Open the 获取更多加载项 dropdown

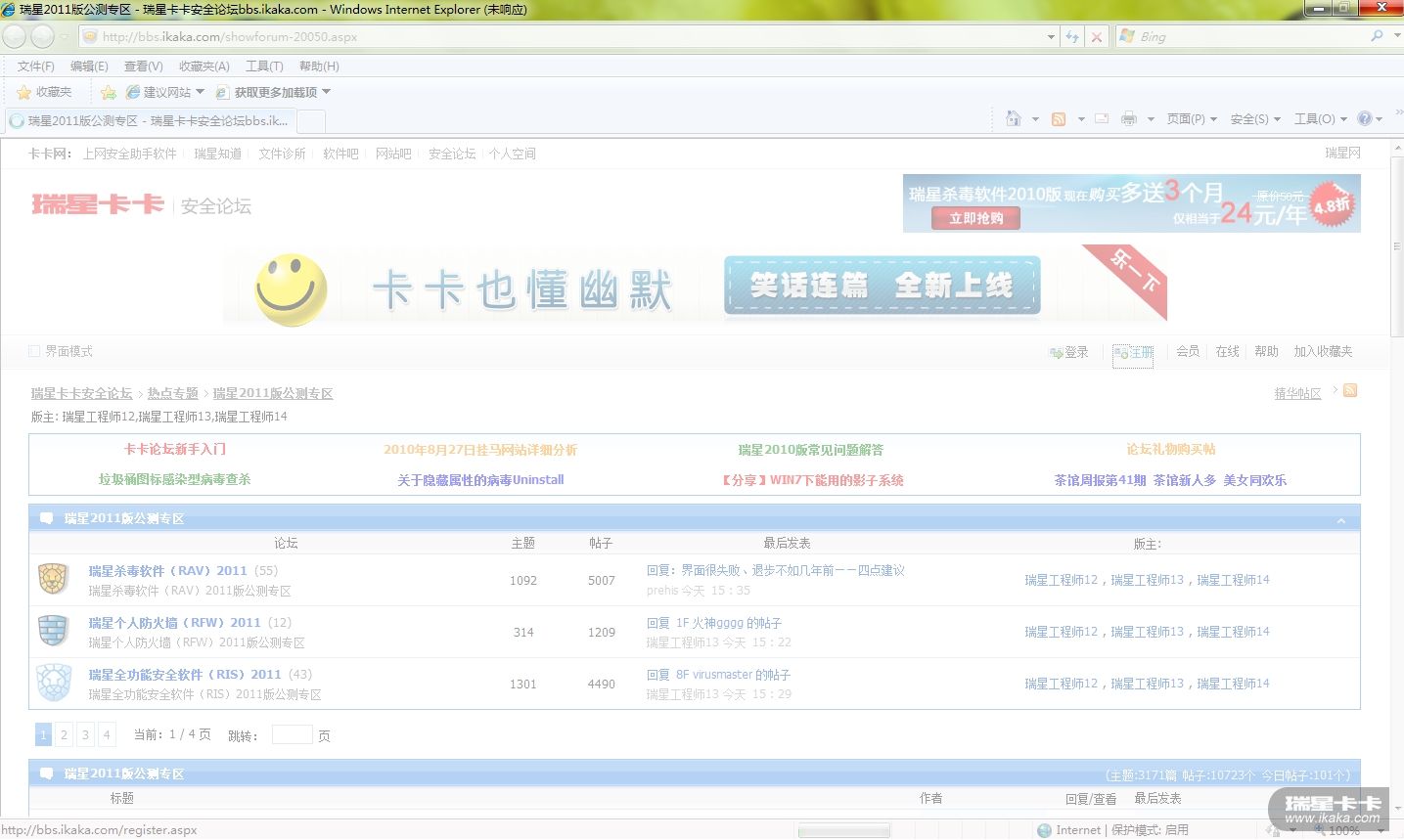327,92
